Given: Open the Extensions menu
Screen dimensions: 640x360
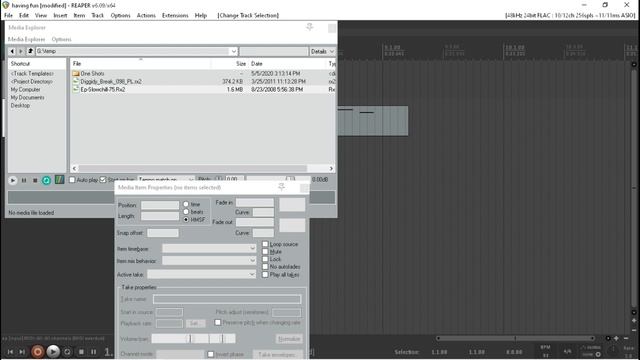Looking at the screenshot, I should point(175,15).
